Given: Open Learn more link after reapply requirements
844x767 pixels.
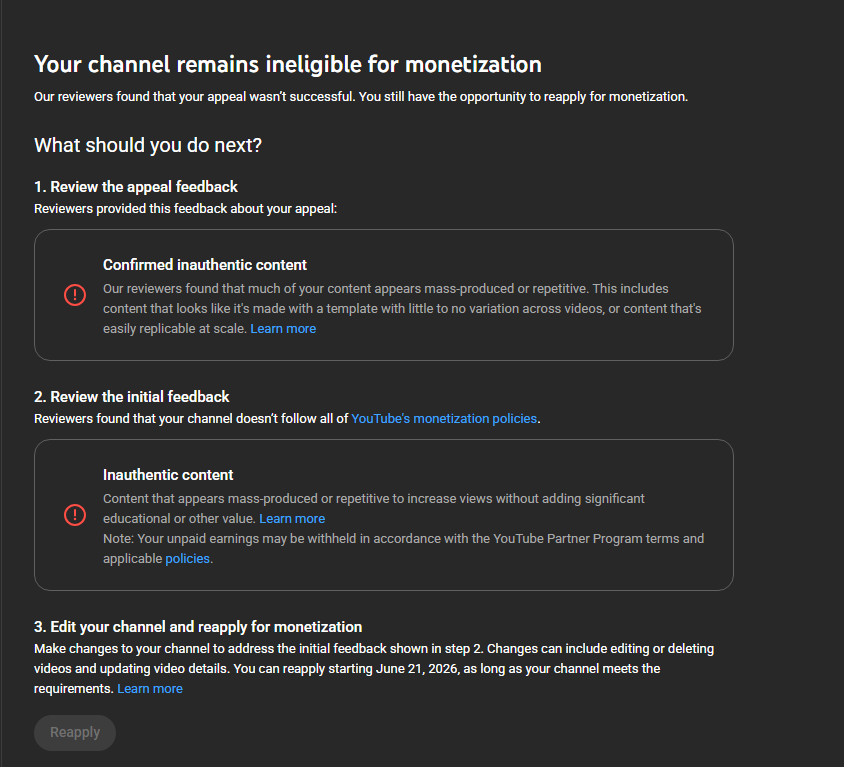Looking at the screenshot, I should (x=150, y=688).
